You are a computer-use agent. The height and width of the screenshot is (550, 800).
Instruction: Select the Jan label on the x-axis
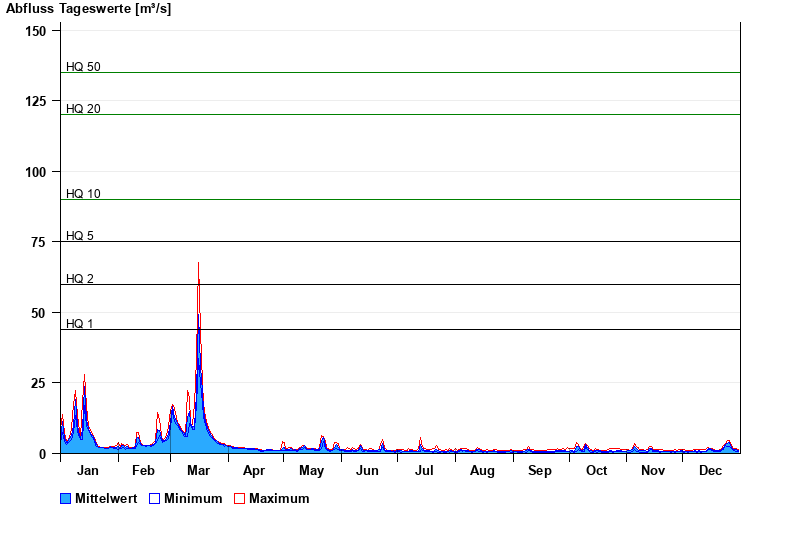coord(88,471)
